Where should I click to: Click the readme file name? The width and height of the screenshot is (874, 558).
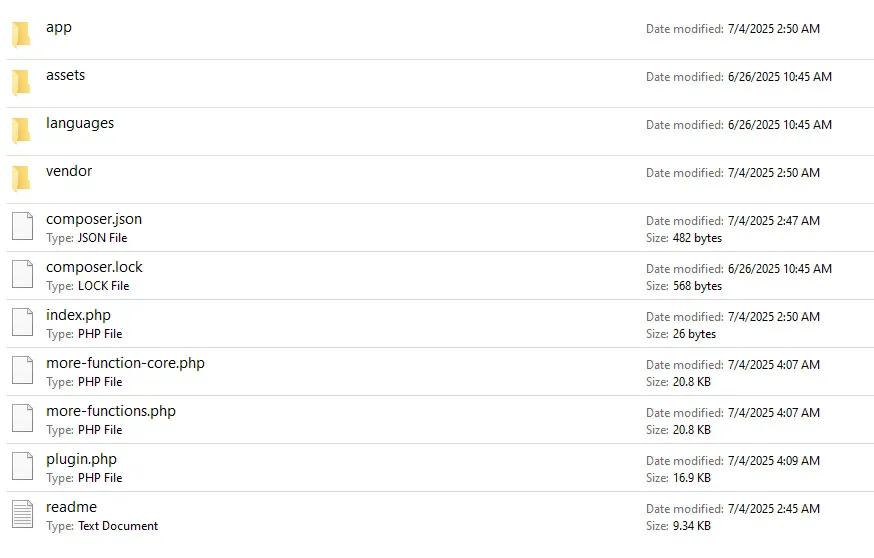(x=71, y=507)
